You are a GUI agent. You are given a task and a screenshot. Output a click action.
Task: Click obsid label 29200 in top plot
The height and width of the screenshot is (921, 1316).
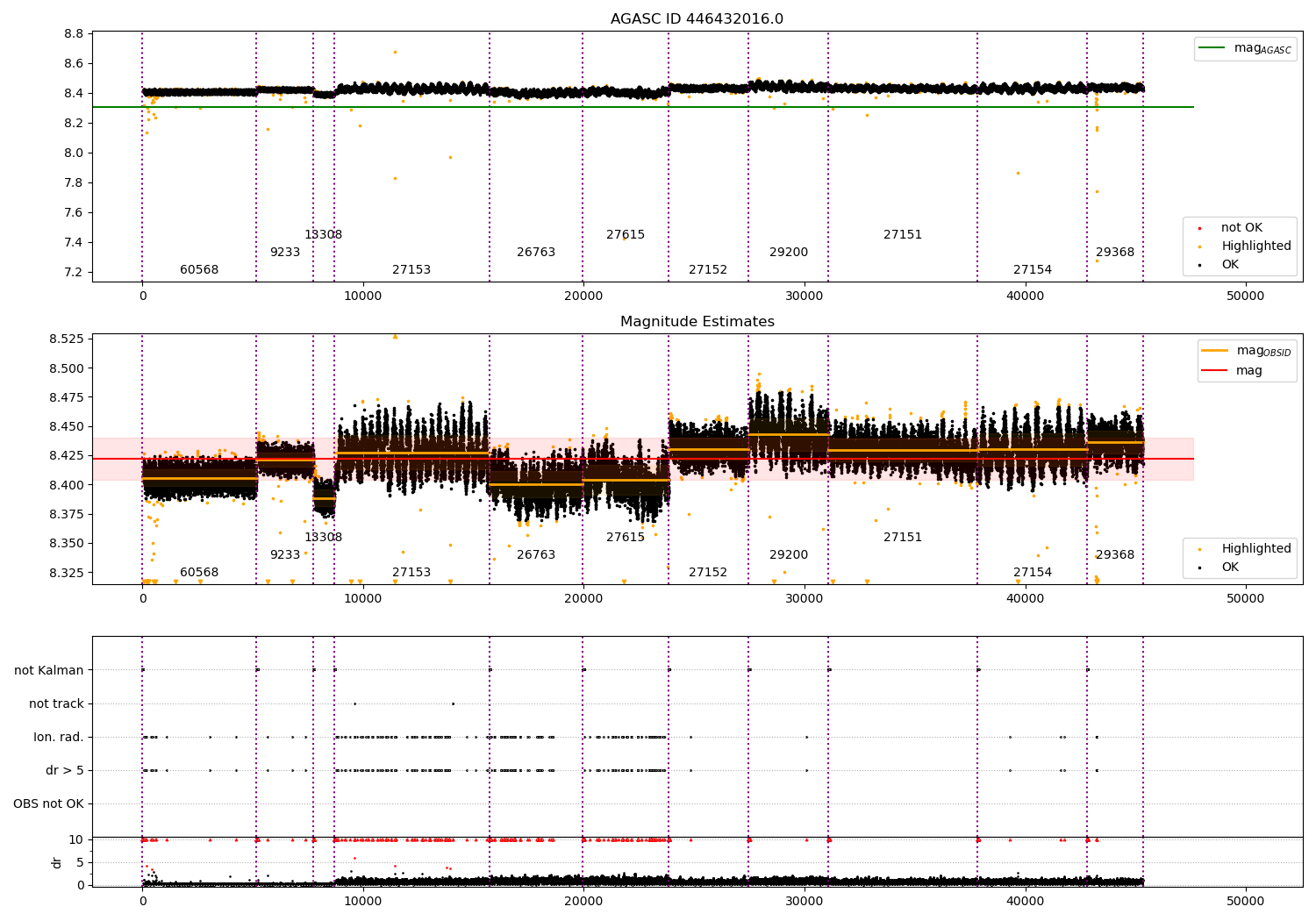click(x=789, y=253)
